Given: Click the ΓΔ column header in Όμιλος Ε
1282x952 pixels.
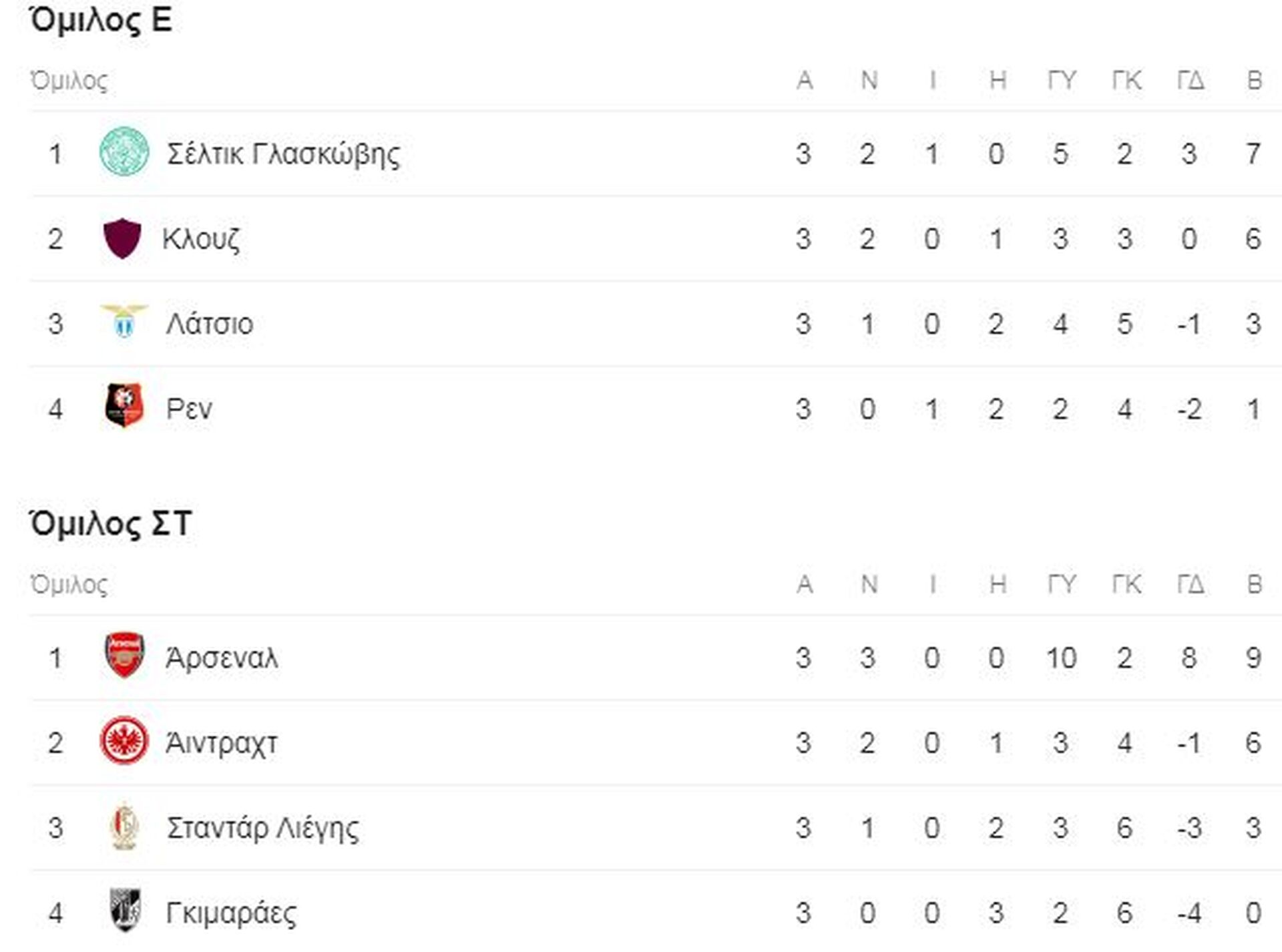Looking at the screenshot, I should [x=1190, y=80].
